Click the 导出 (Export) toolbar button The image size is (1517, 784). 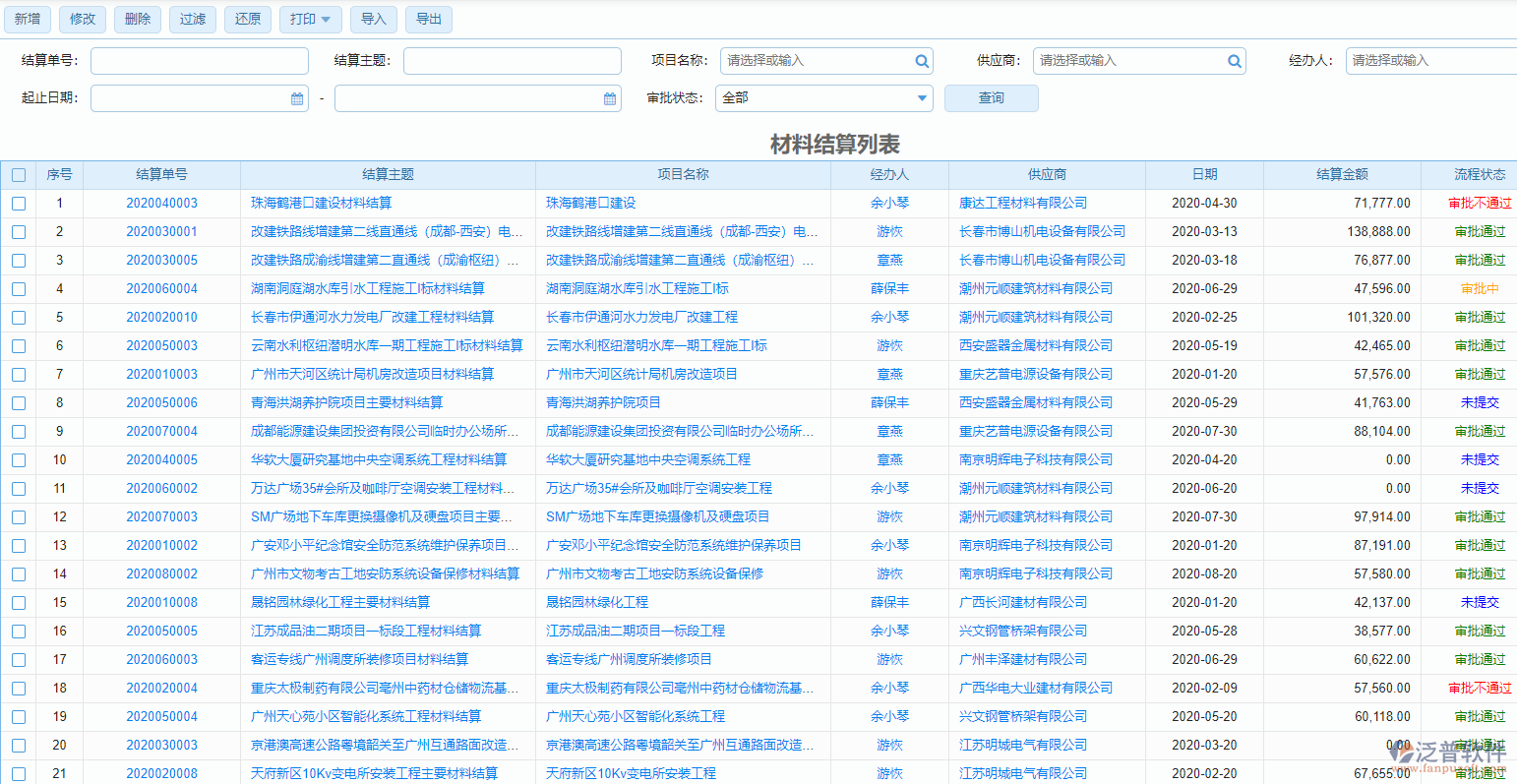click(x=428, y=19)
